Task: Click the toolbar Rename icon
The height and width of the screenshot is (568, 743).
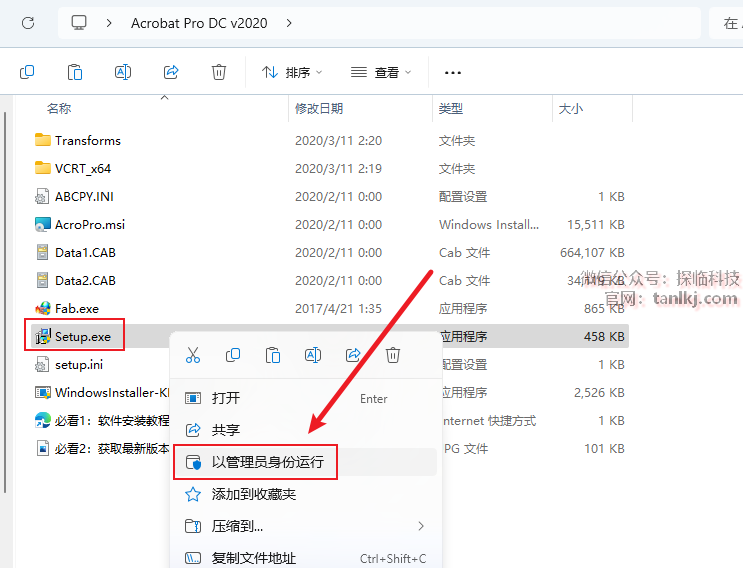Action: point(123,72)
